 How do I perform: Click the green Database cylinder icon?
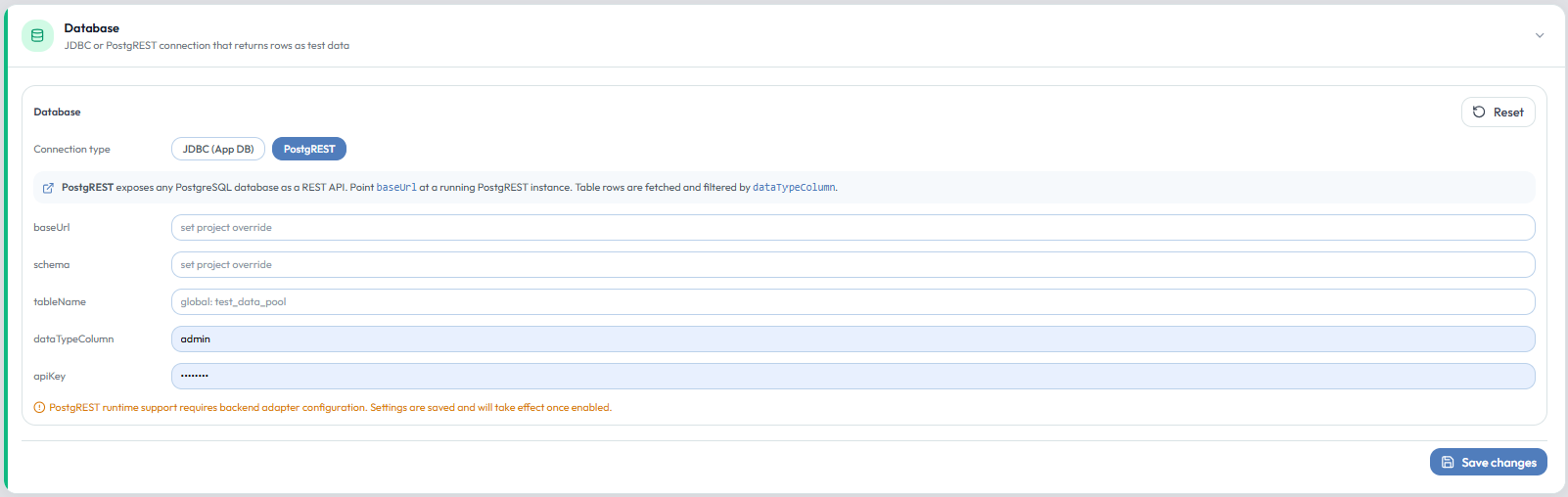coord(37,35)
